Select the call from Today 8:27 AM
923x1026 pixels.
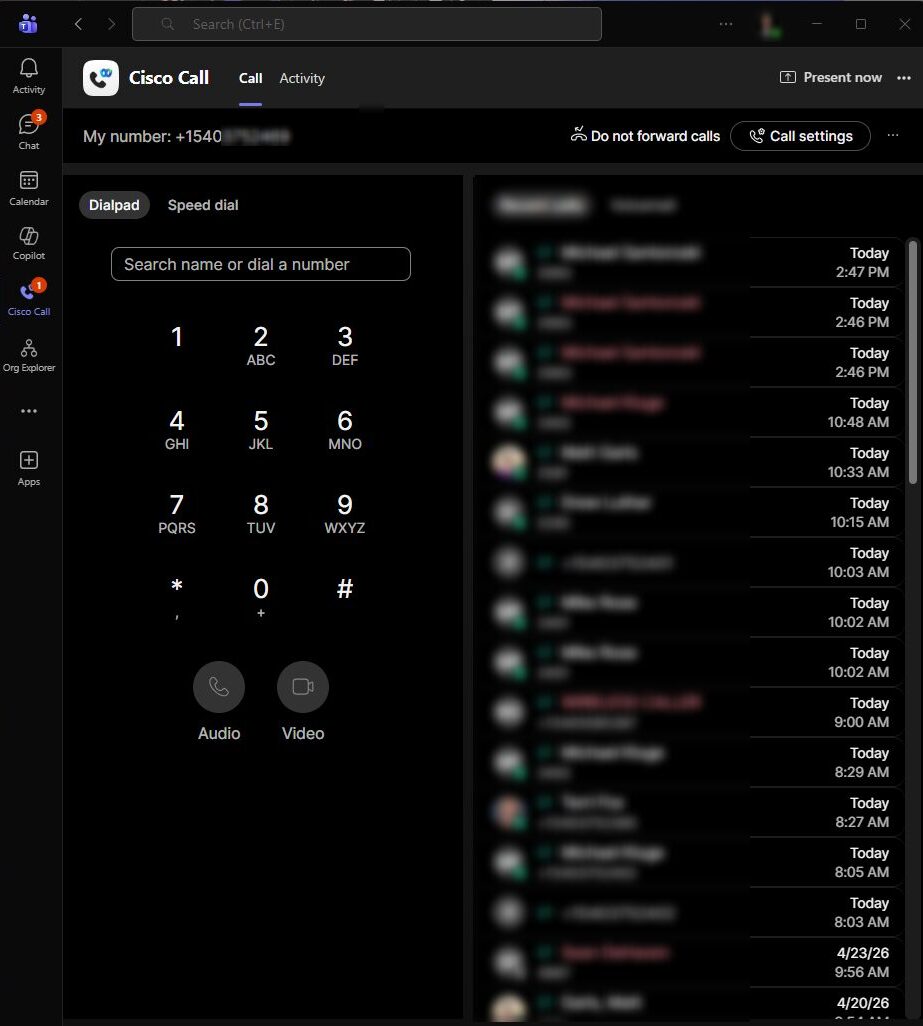point(694,812)
